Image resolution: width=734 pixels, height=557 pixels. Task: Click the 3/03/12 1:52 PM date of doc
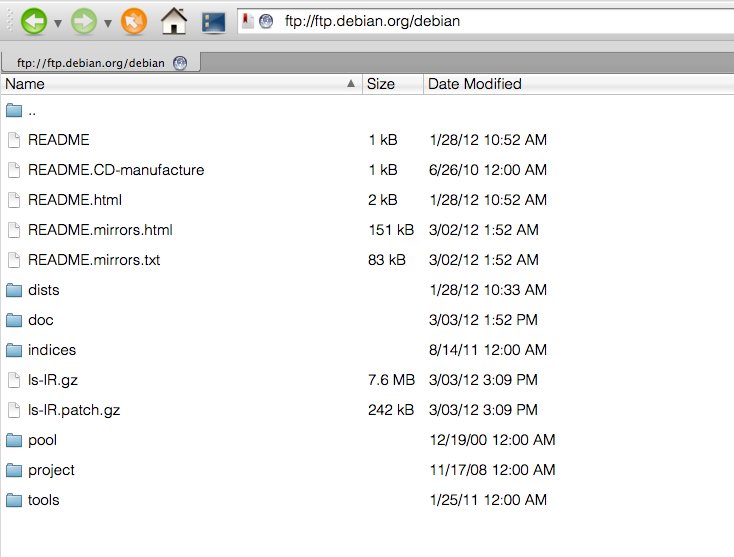[x=483, y=320]
